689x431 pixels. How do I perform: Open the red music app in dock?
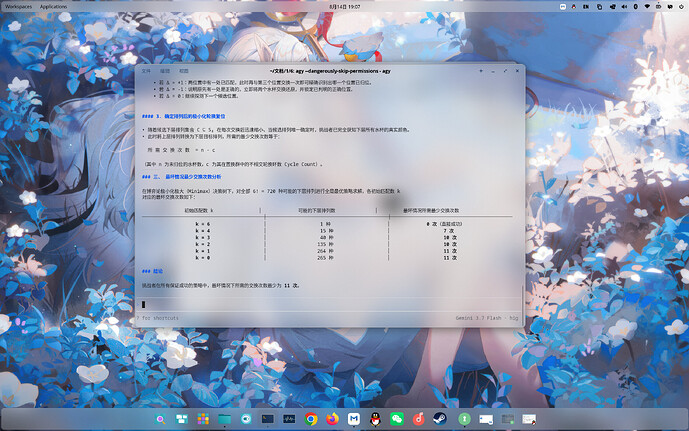418,419
